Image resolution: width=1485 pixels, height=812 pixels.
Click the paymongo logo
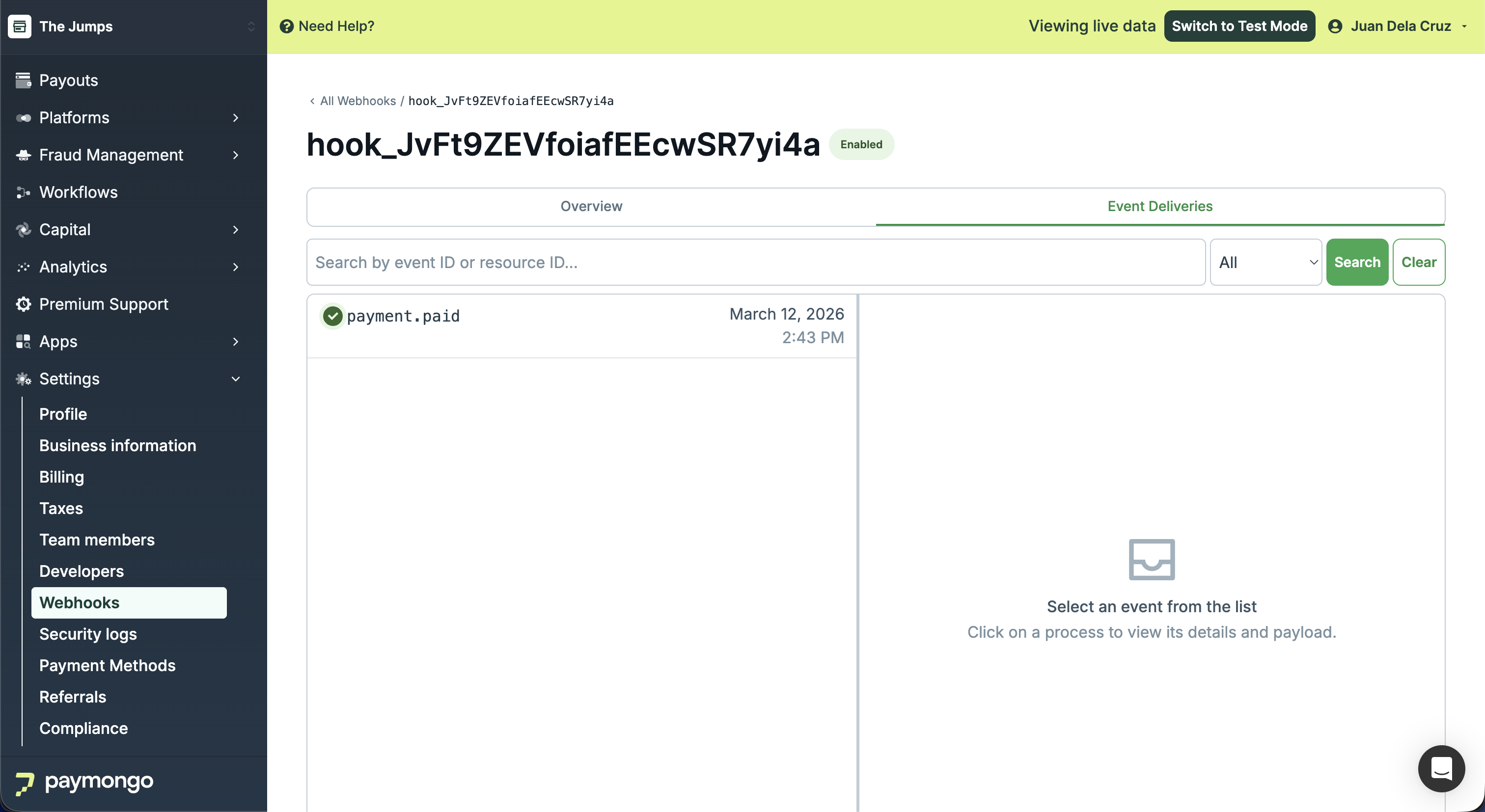pyautogui.click(x=84, y=783)
